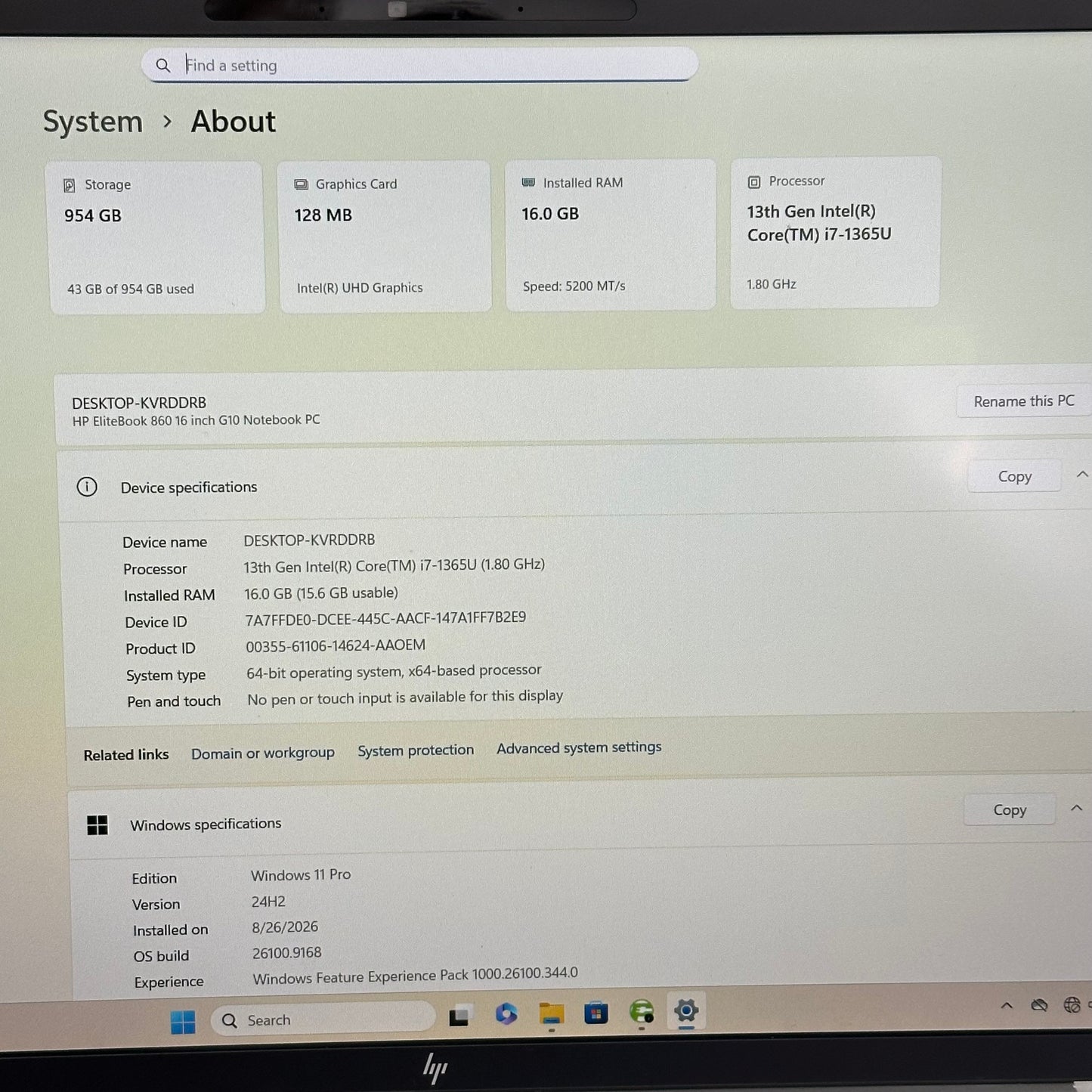Click 'Speed: 5200 MT/s' text
1092x1092 pixels.
[x=574, y=286]
